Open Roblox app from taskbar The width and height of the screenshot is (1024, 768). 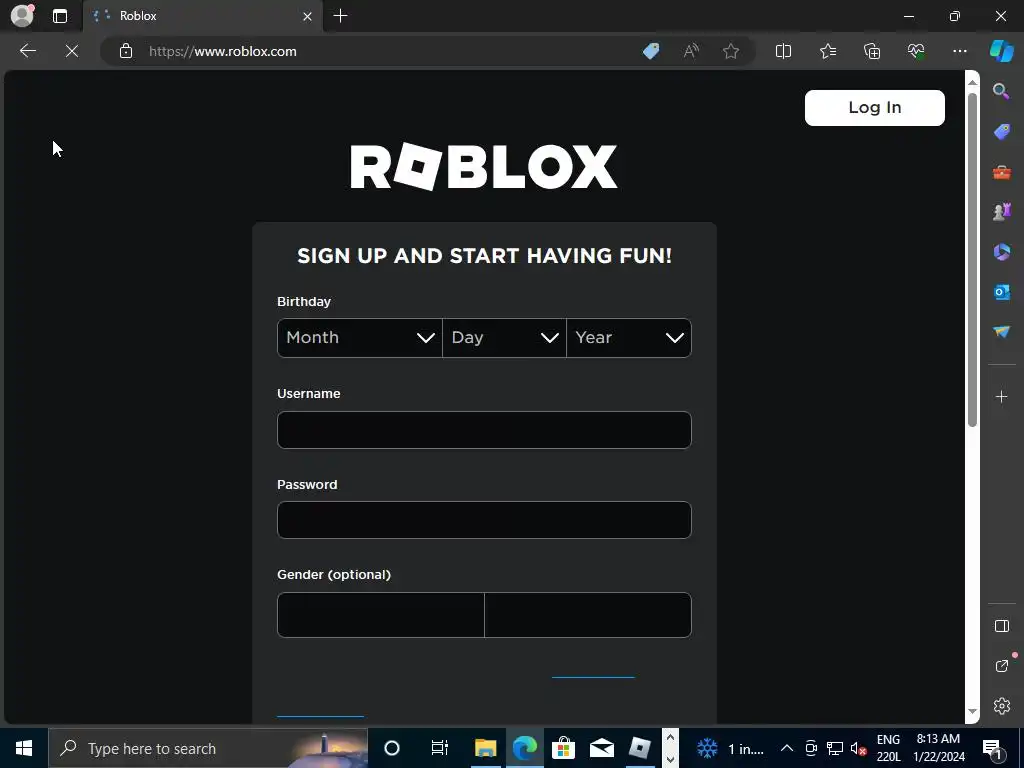[x=640, y=748]
